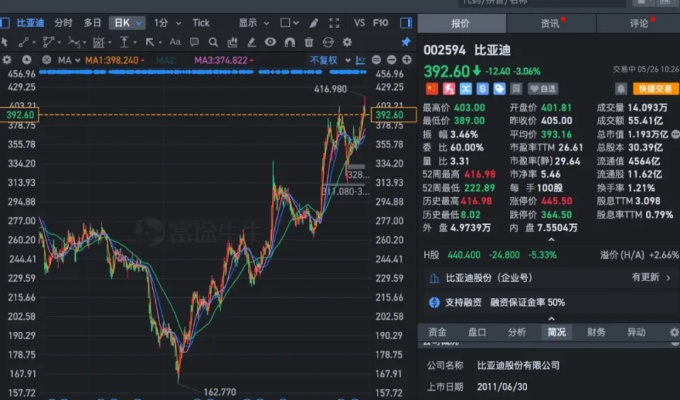The width and height of the screenshot is (680, 400).
Task: Select the magnet snap drawing tool
Action: tap(289, 42)
